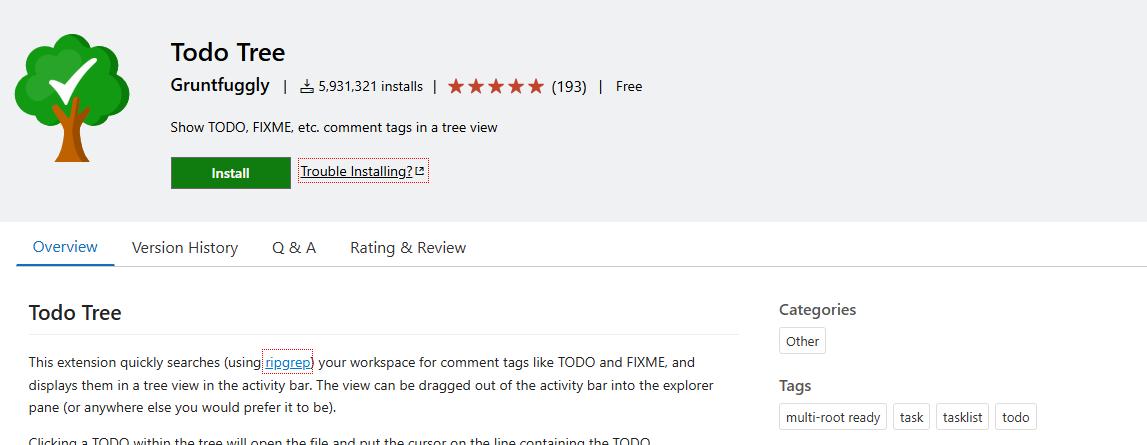Click the download installs icon
Screen dimensions: 1147x445
pyautogui.click(x=307, y=86)
